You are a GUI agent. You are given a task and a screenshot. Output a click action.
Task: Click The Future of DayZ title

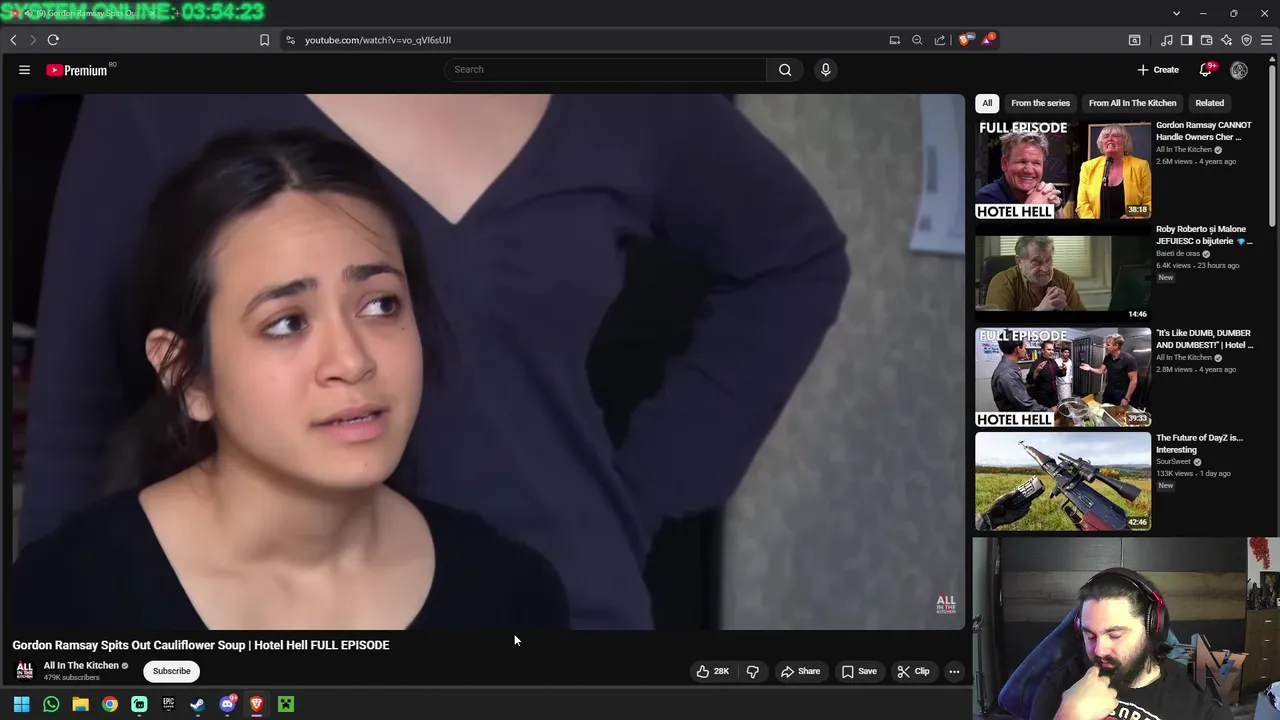point(1199,443)
